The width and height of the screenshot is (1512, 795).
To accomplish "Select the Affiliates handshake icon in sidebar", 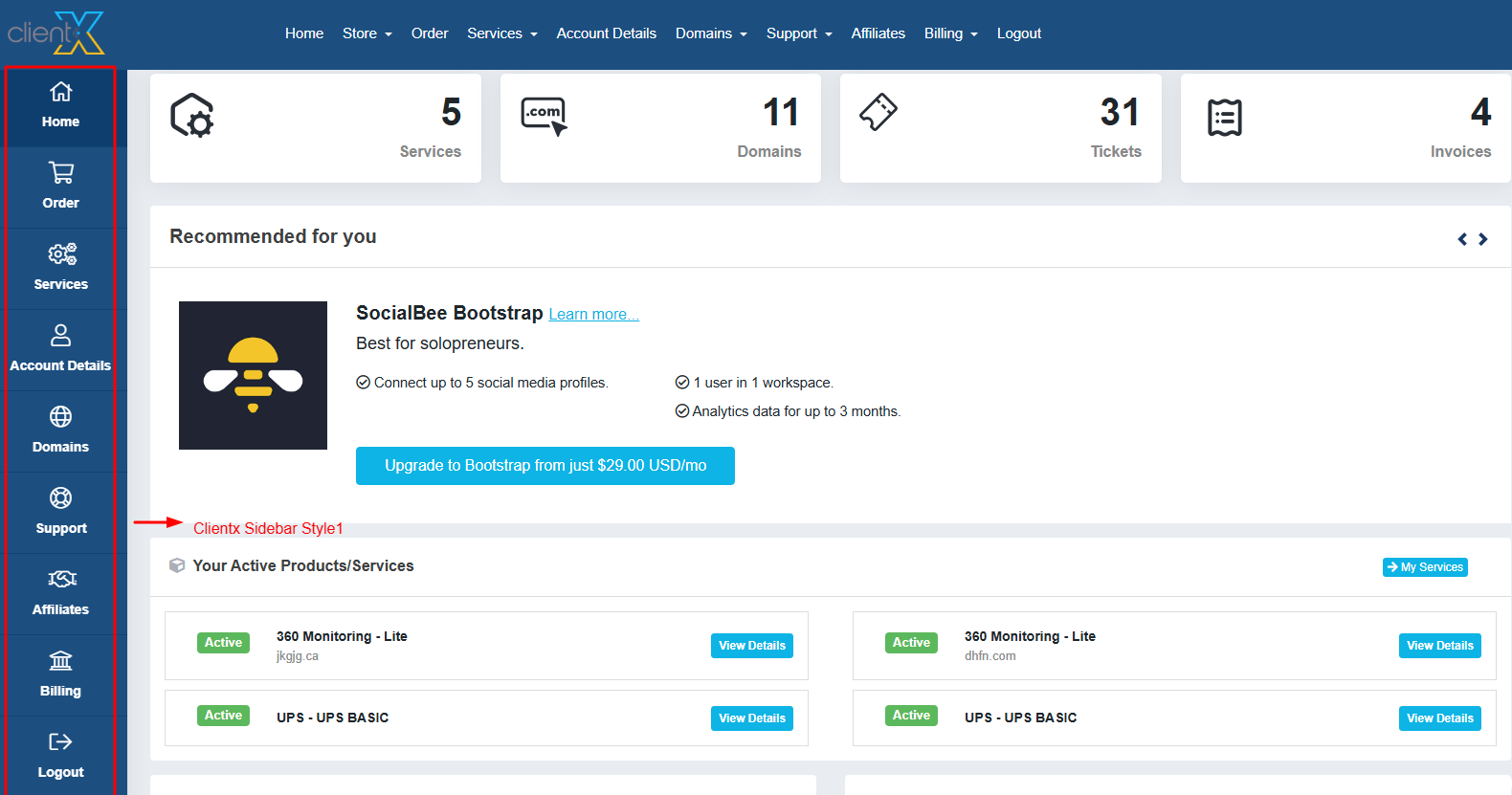I will [61, 580].
